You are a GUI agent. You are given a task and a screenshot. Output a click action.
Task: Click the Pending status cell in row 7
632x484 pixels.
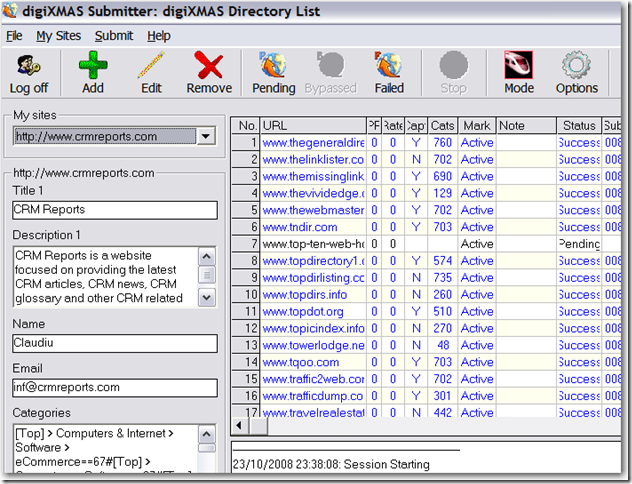point(579,244)
